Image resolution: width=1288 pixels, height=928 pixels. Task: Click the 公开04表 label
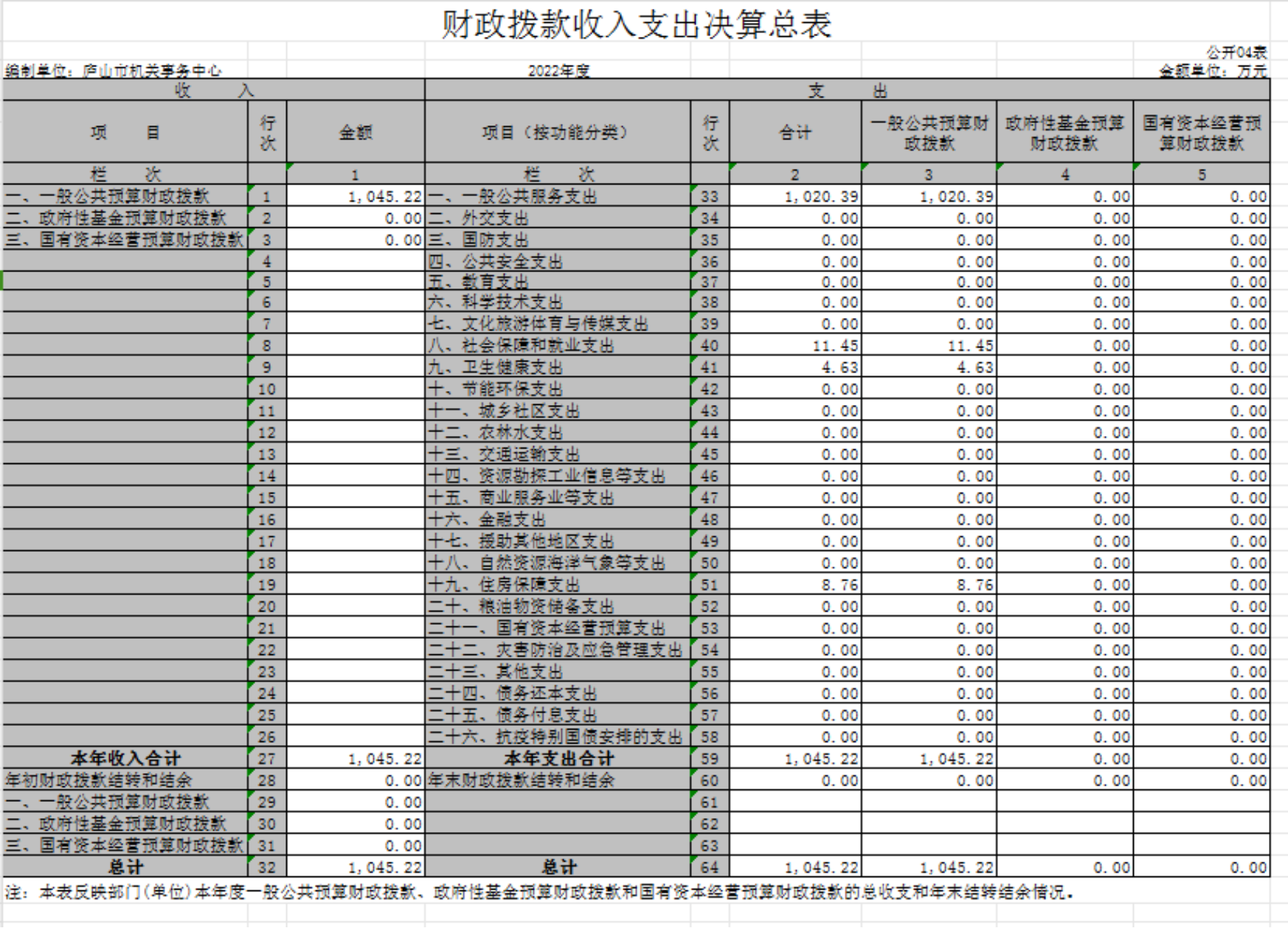pos(1236,52)
